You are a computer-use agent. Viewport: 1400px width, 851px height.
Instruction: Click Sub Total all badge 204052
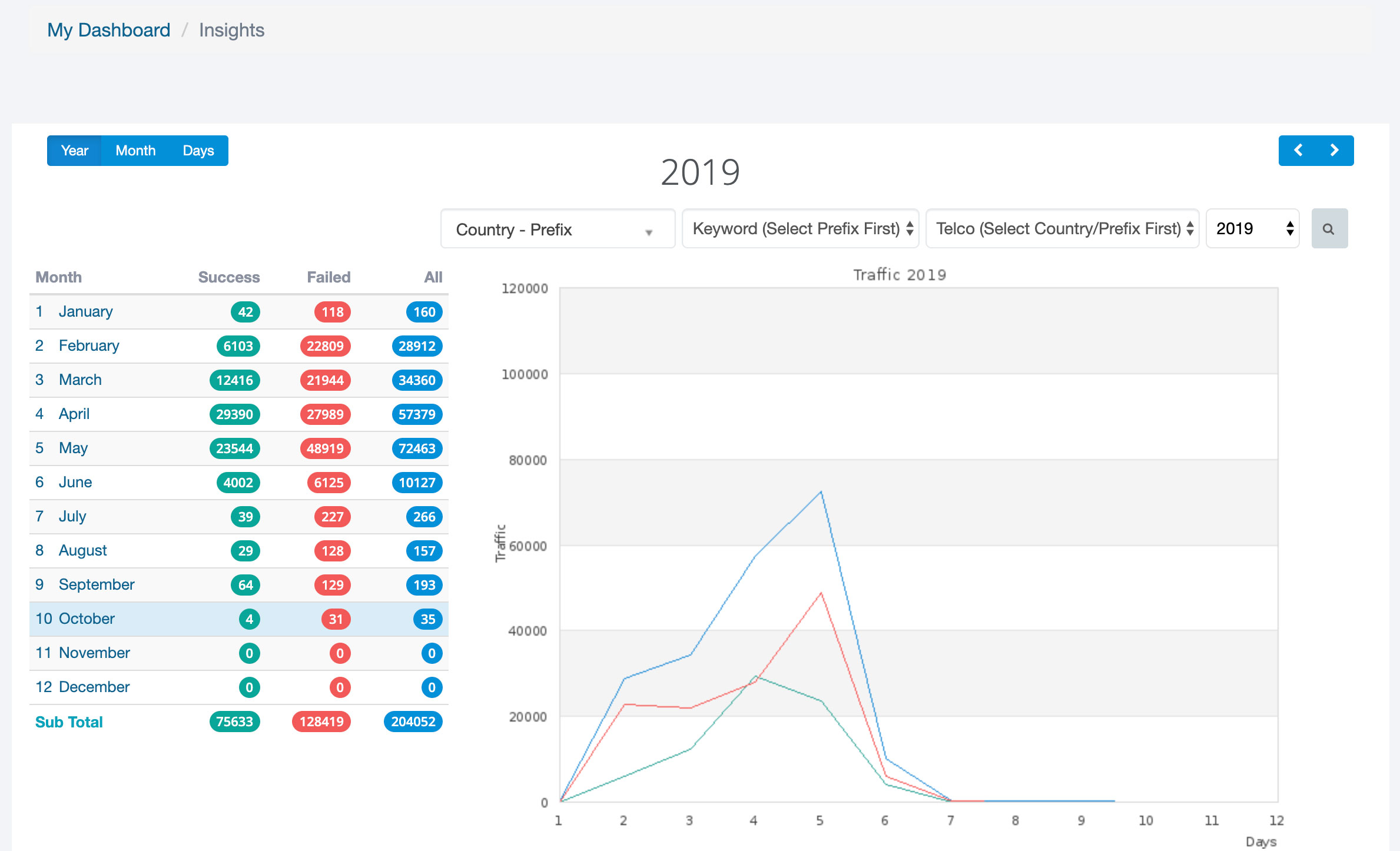pos(413,722)
